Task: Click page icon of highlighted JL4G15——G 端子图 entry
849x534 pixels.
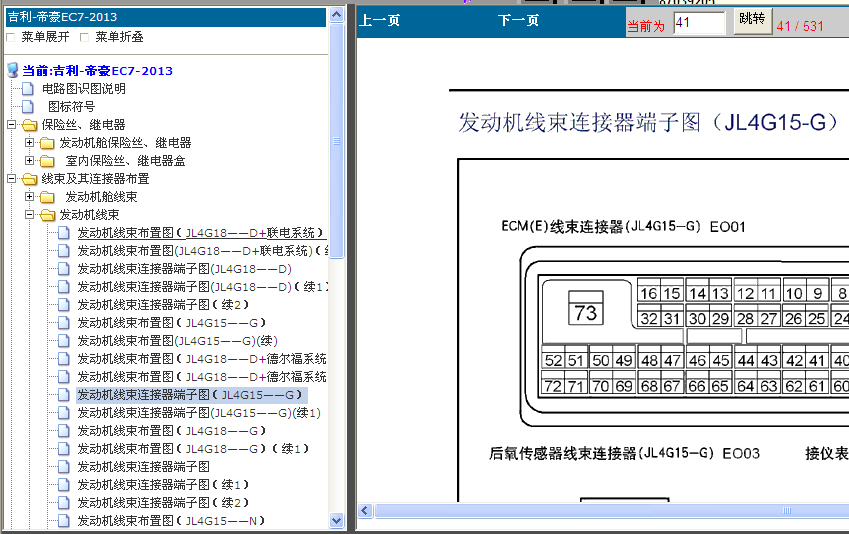Action: pos(64,395)
